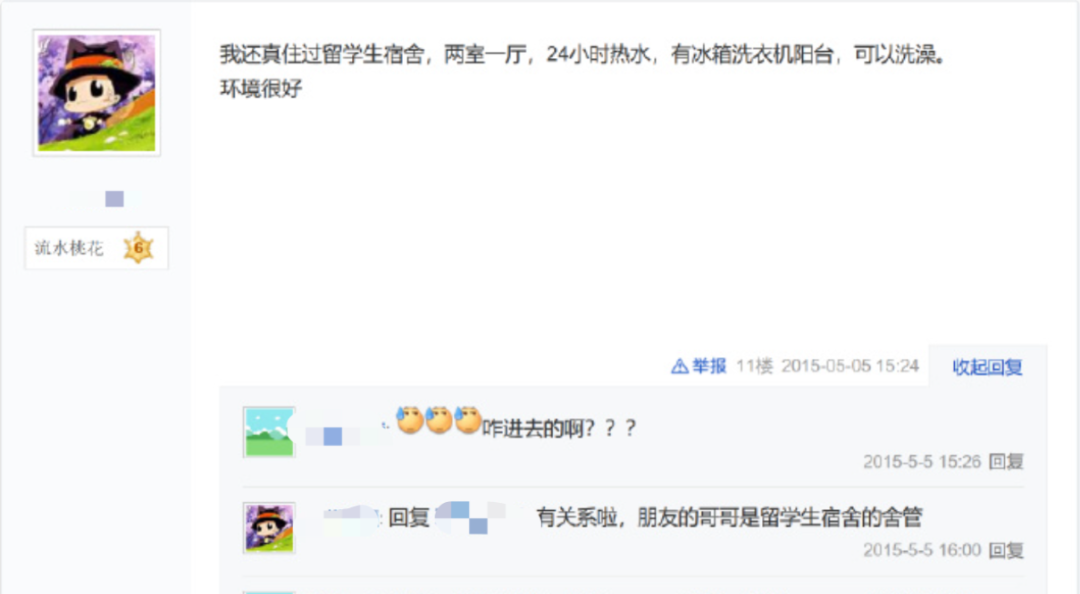Open the 流水桃花 member title badge

click(96, 248)
